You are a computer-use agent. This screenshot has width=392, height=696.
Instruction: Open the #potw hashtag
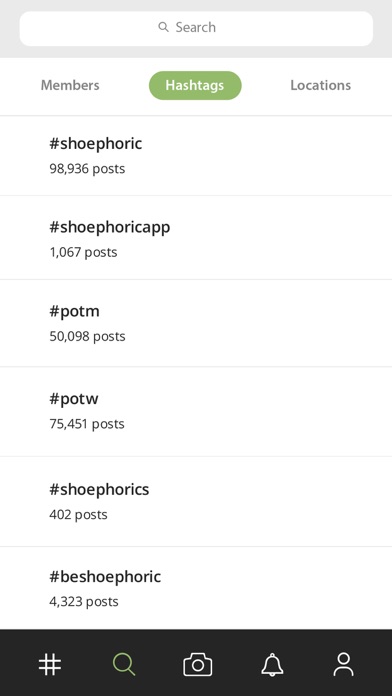196,411
